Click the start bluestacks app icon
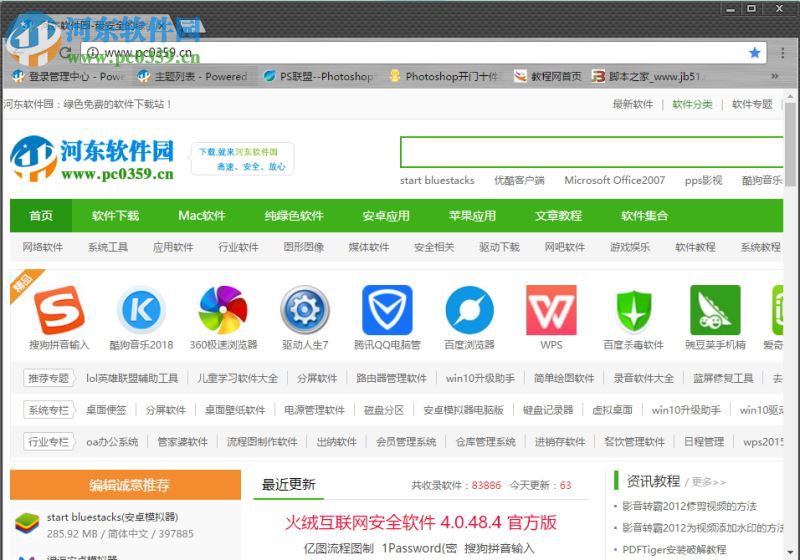 [x=27, y=524]
